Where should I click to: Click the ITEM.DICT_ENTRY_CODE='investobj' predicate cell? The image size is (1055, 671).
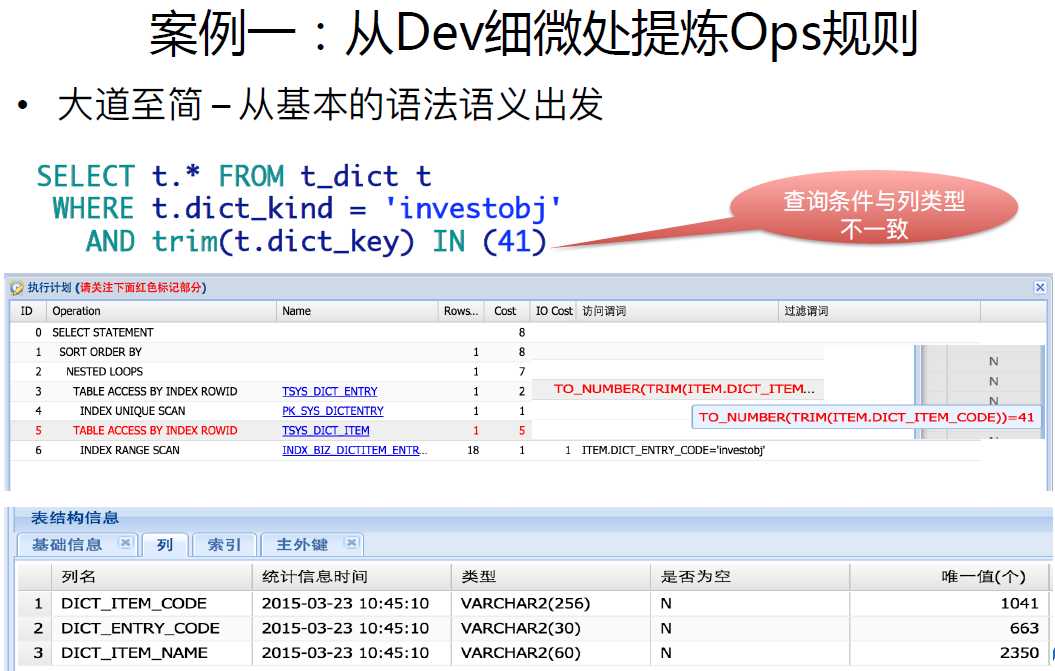coord(673,450)
